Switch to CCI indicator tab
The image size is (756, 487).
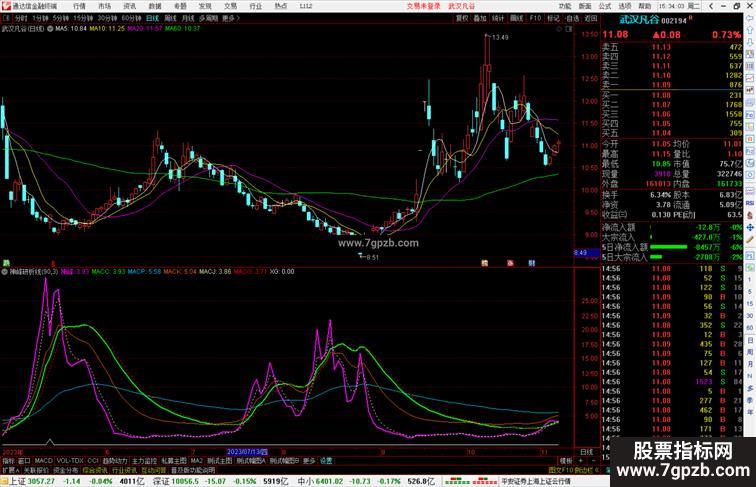click(93, 461)
